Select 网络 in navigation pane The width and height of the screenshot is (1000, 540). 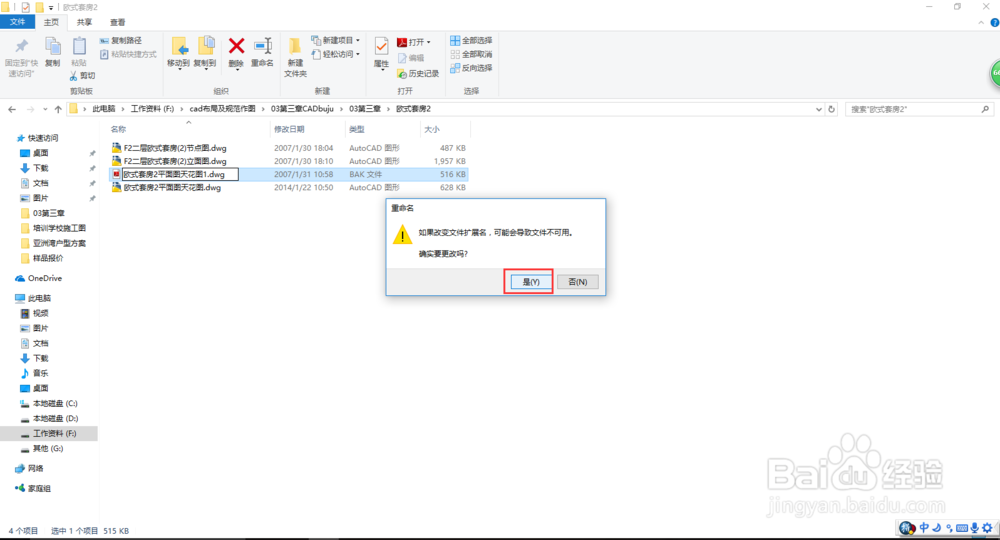[36, 469]
